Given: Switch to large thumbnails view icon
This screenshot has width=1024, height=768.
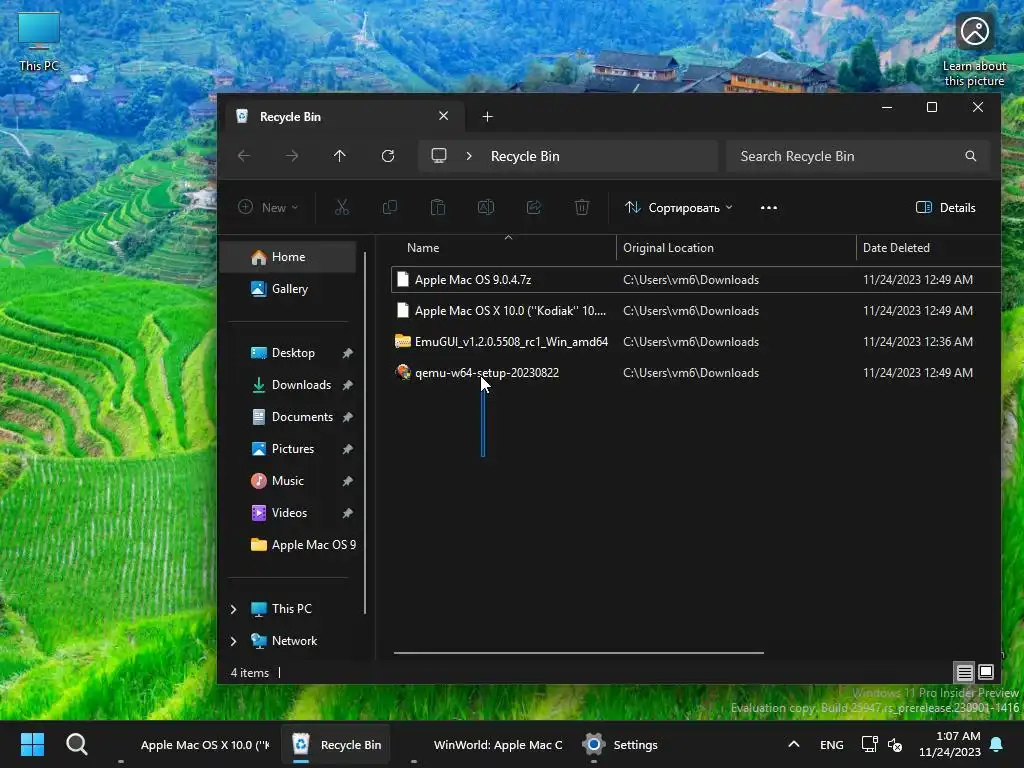Looking at the screenshot, I should point(986,672).
